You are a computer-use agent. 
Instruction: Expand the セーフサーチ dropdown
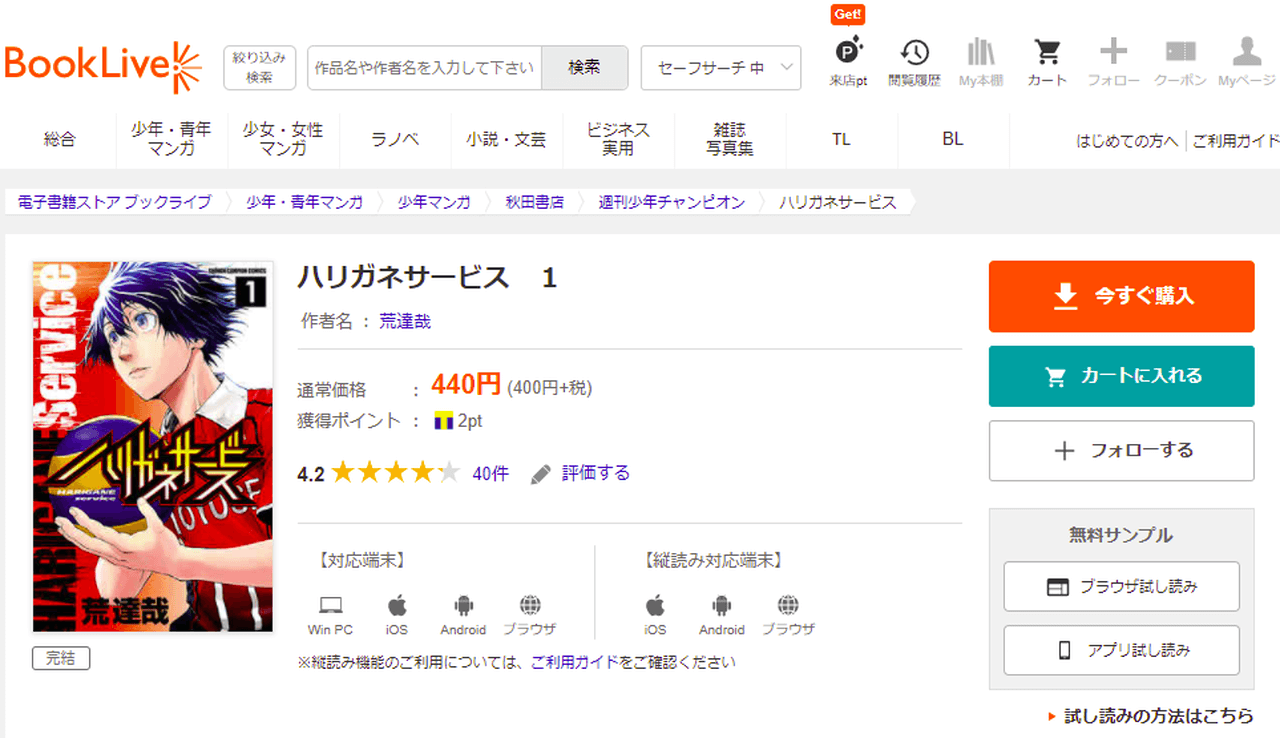(x=720, y=68)
